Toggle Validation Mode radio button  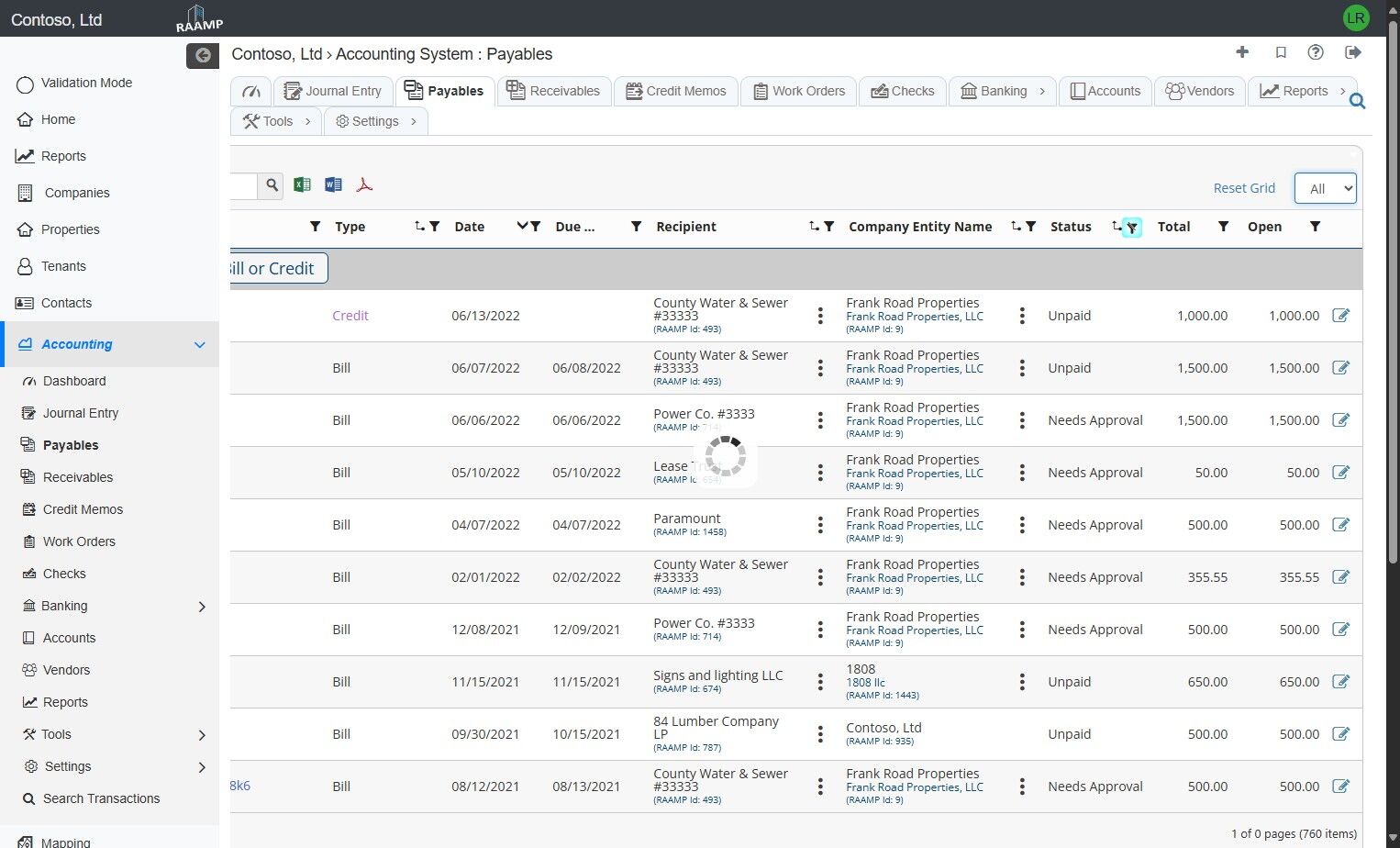tap(26, 84)
